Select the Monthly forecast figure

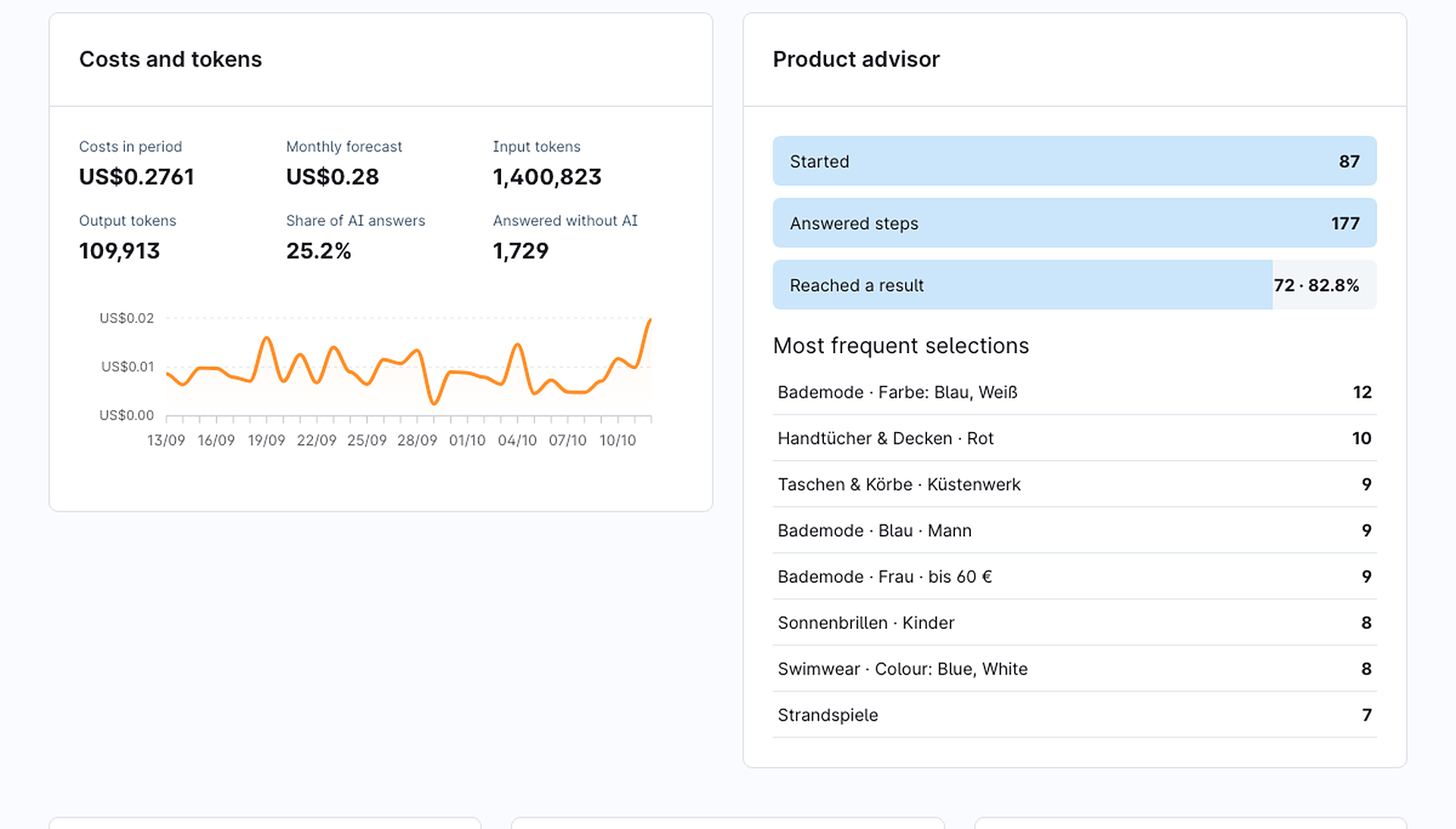pyautogui.click(x=332, y=177)
